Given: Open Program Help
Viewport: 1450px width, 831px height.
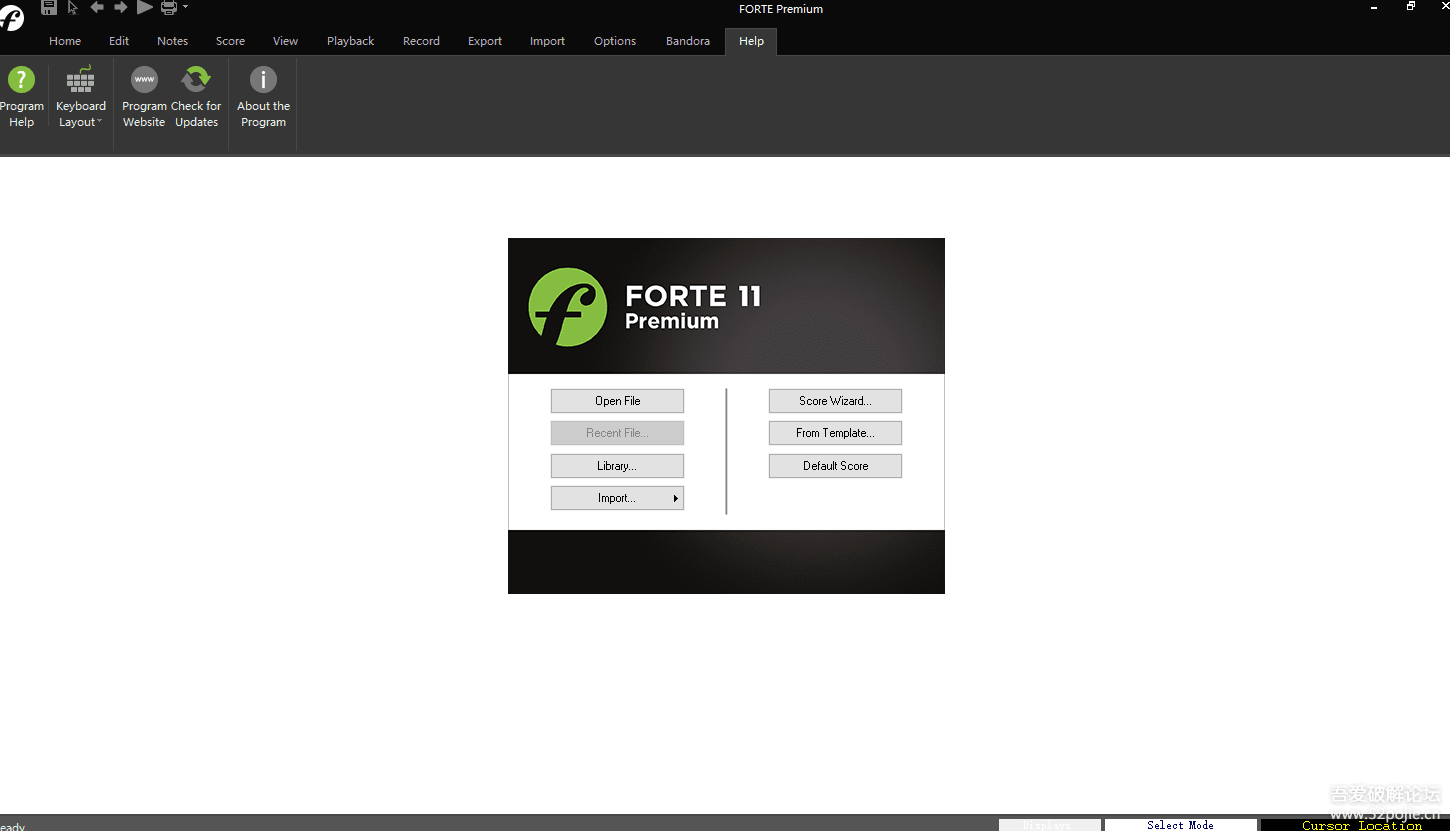Looking at the screenshot, I should (21, 97).
